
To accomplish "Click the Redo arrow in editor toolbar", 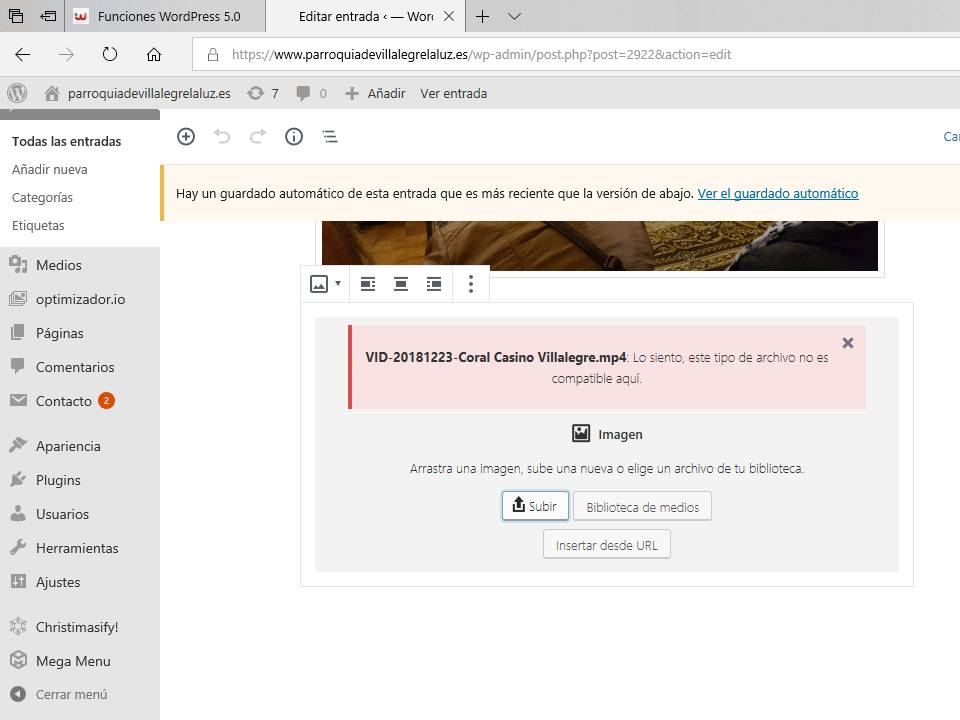I will pyautogui.click(x=258, y=137).
